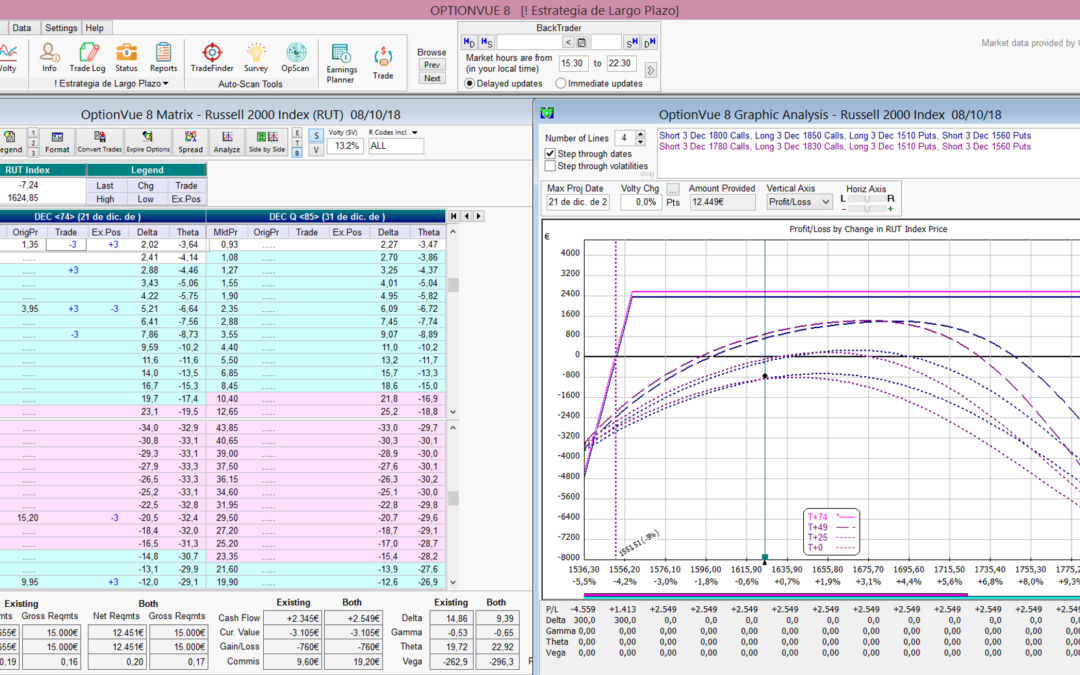
Task: Open the Volty chart tool
Action: pyautogui.click(x=8, y=57)
